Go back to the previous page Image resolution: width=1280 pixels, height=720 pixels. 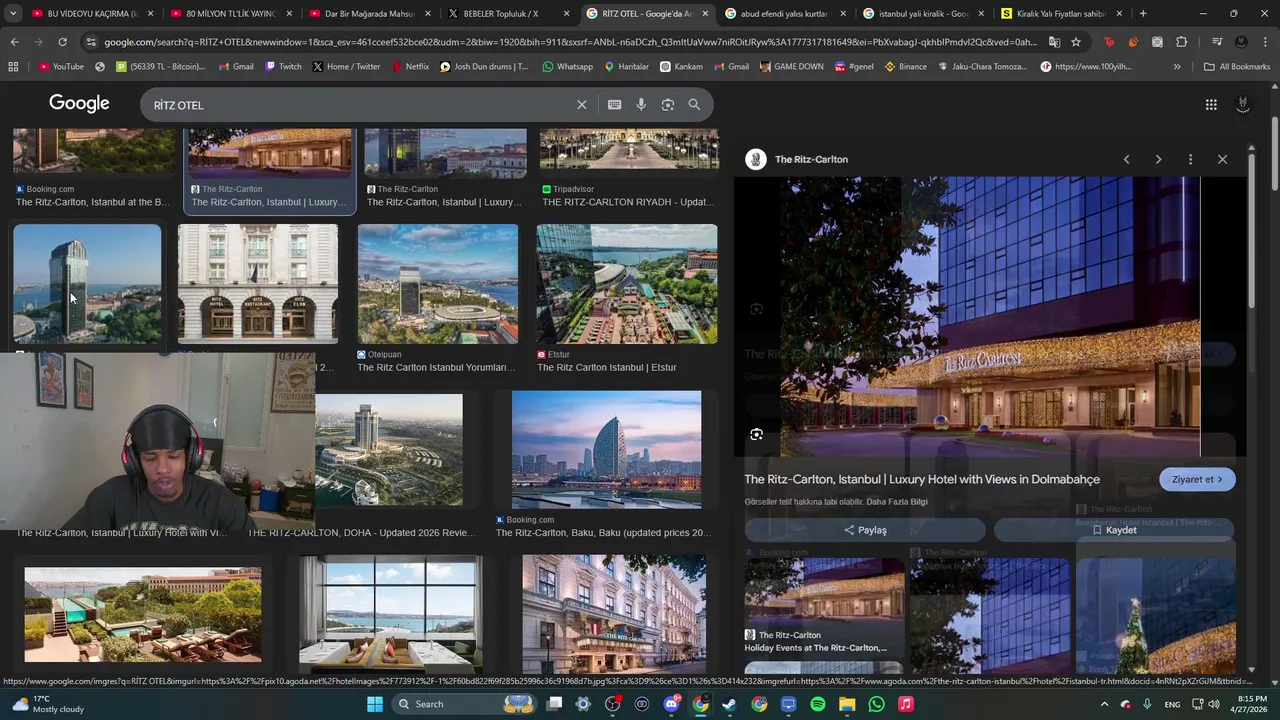tap(15, 42)
